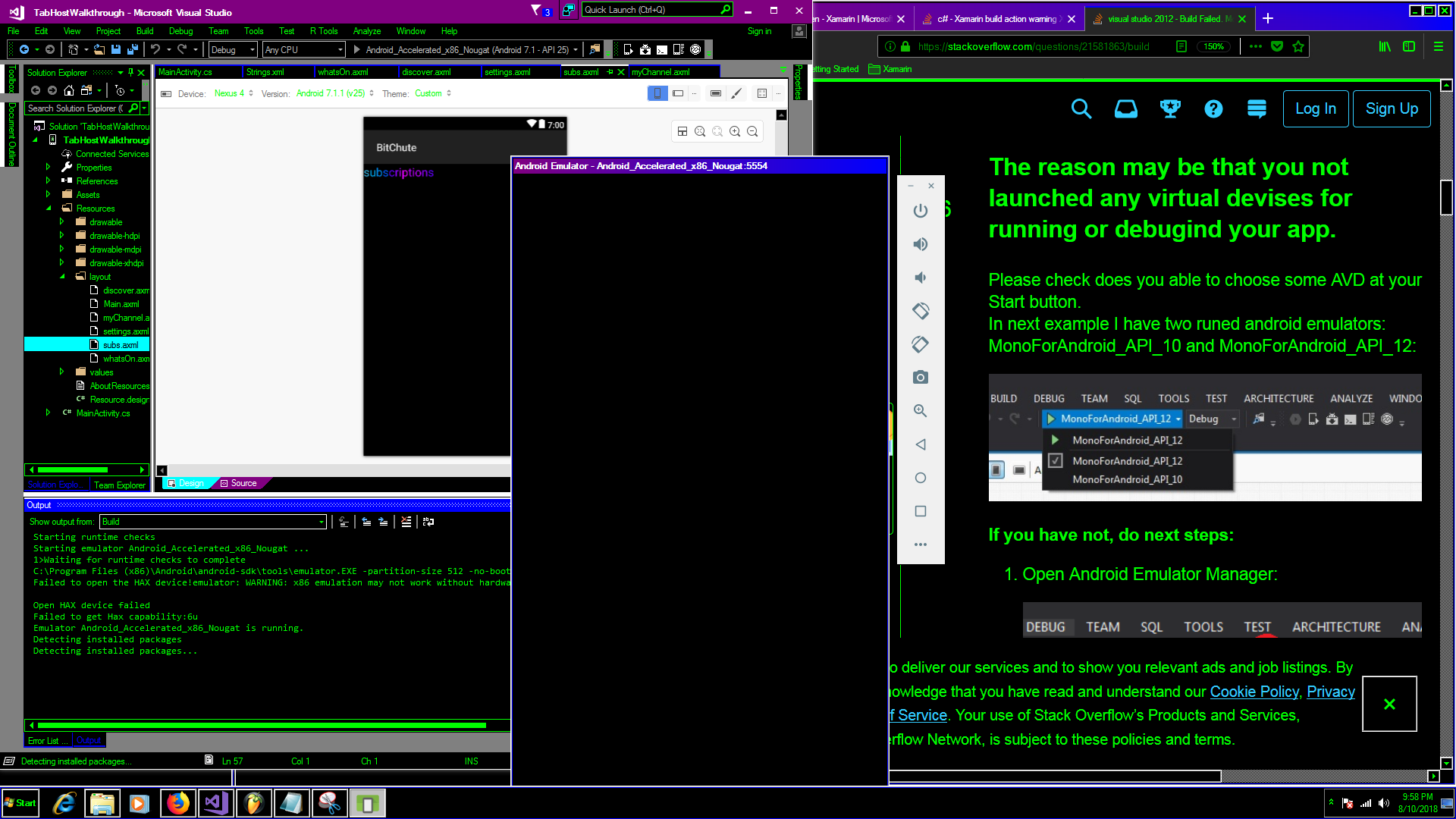The image size is (1456, 819).
Task: Lower the emulator volume
Action: (921, 278)
